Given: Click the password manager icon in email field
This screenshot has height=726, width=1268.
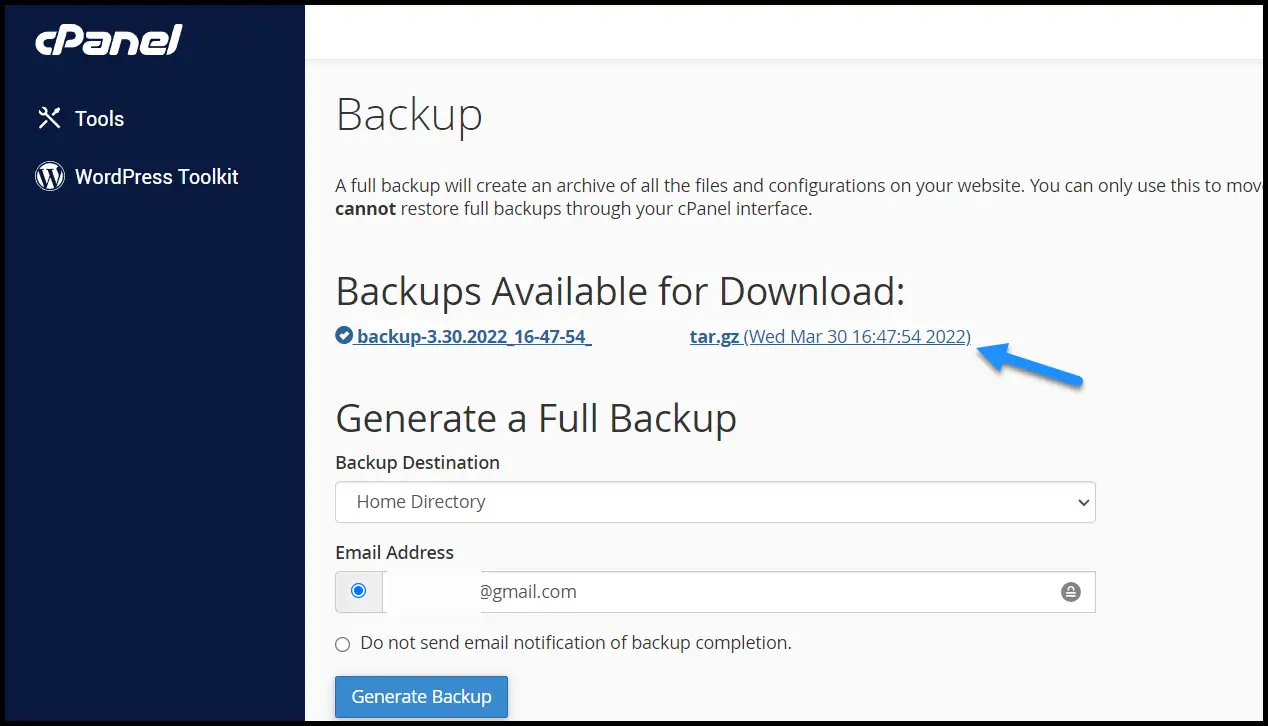Looking at the screenshot, I should tap(1071, 592).
